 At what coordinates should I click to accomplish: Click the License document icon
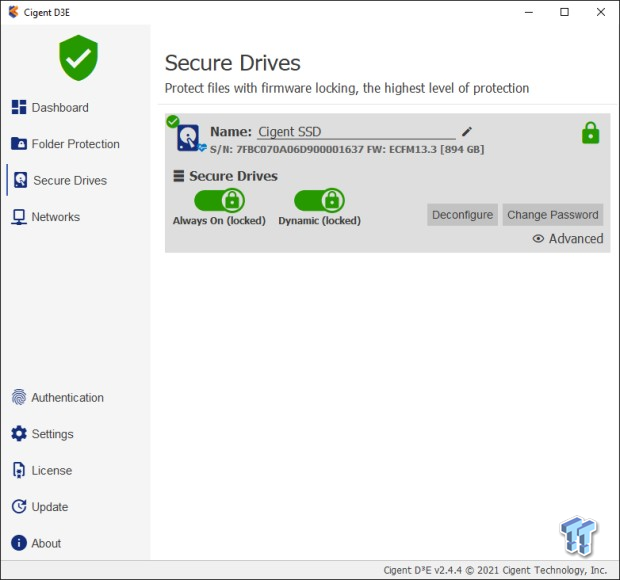click(x=19, y=470)
